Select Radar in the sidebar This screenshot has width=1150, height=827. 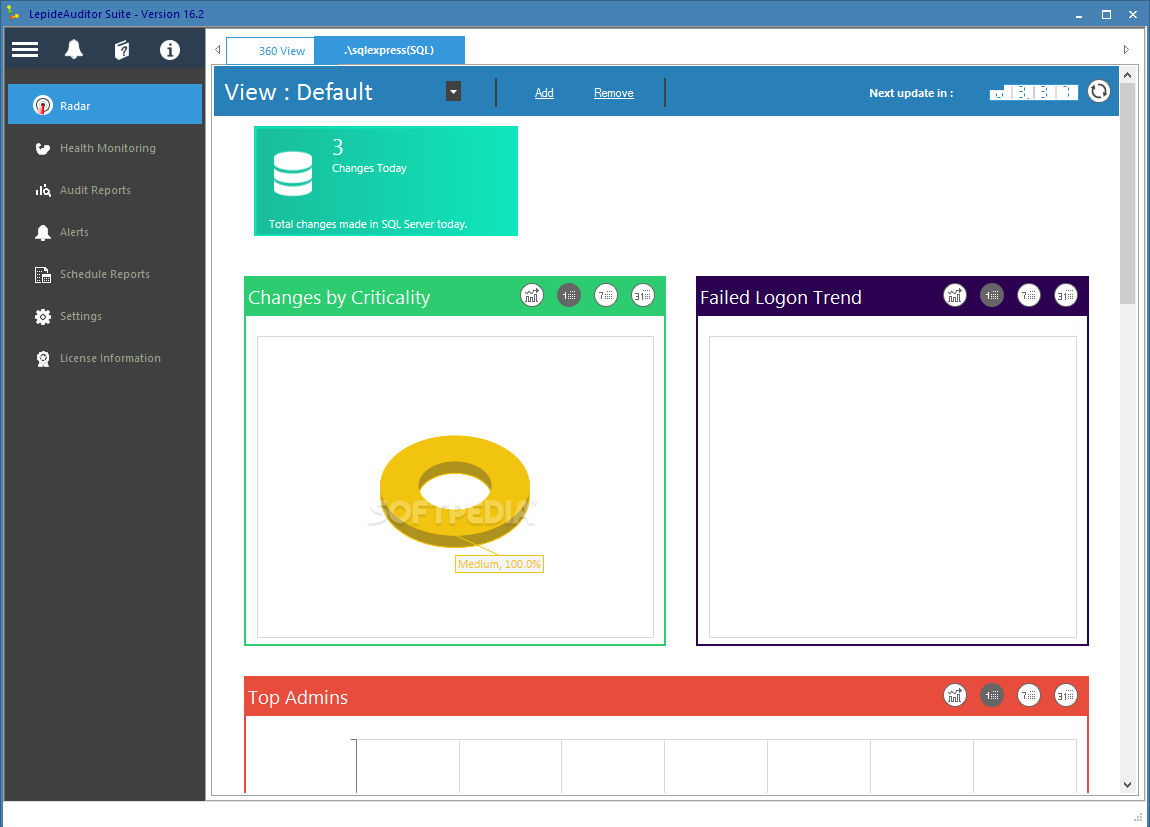click(x=105, y=106)
